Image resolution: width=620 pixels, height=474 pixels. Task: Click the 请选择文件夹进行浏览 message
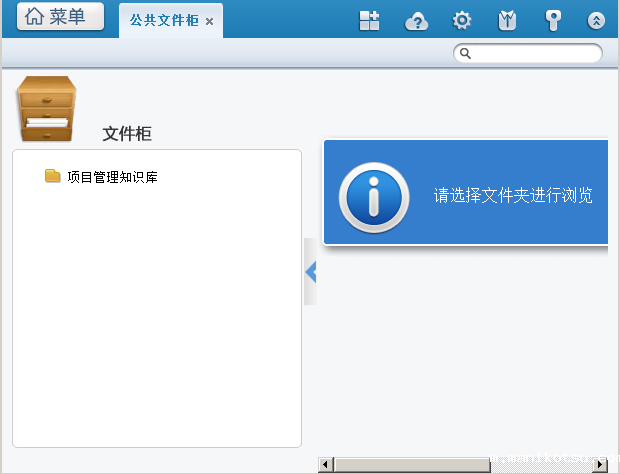(x=512, y=195)
